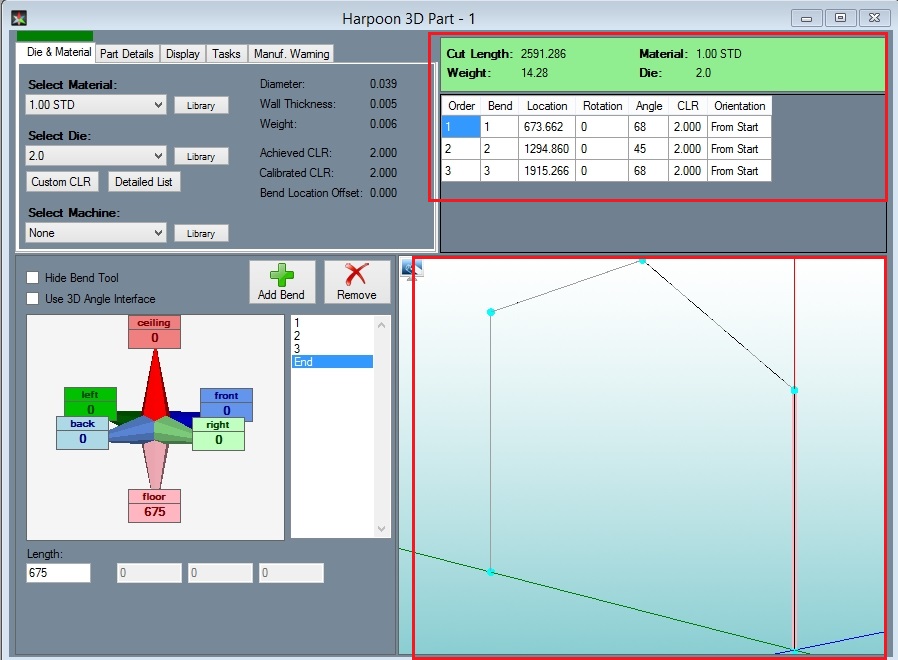
Task: Click the ceiling value box
Action: [155, 338]
